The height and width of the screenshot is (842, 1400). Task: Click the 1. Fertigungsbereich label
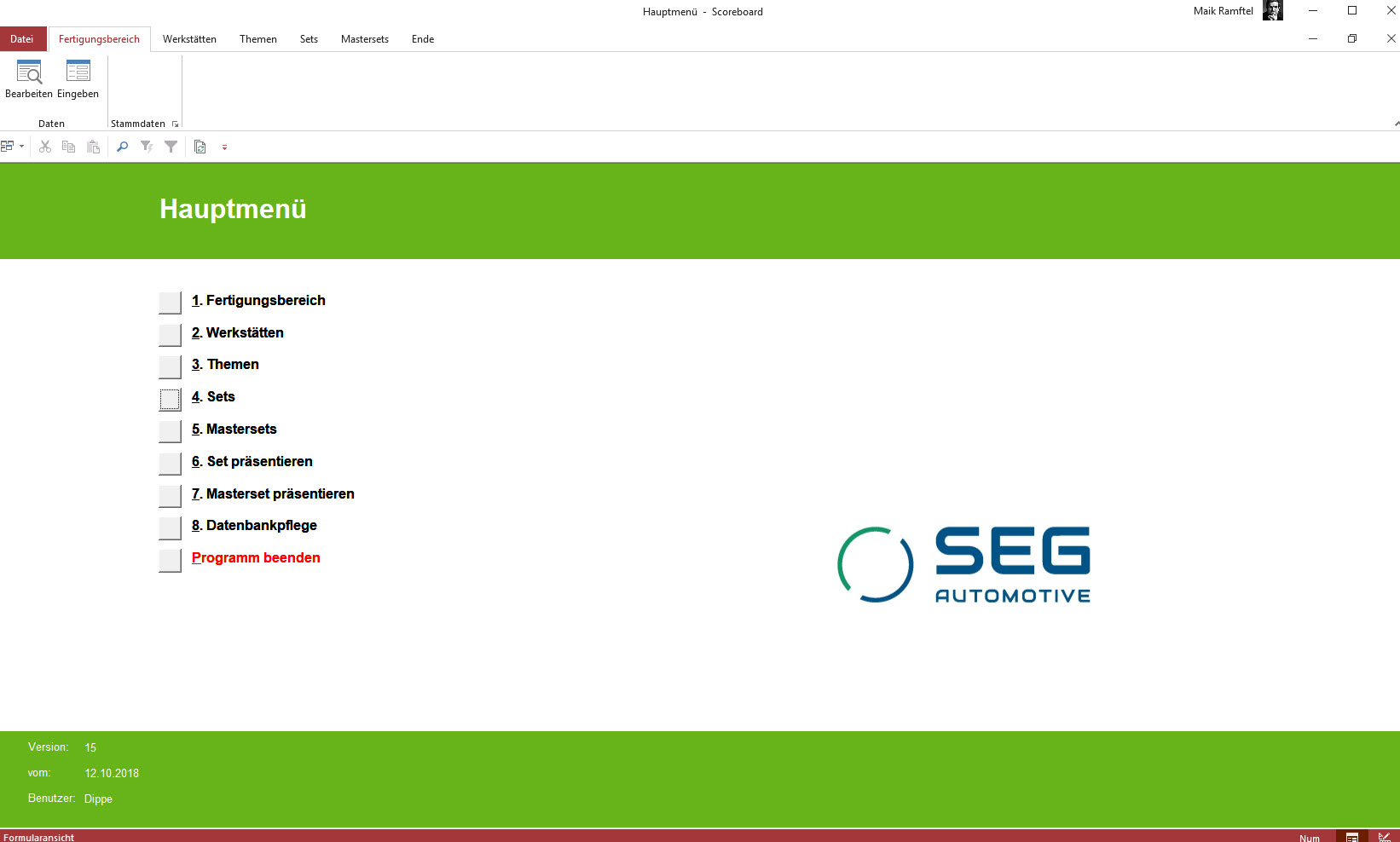pyautogui.click(x=258, y=300)
